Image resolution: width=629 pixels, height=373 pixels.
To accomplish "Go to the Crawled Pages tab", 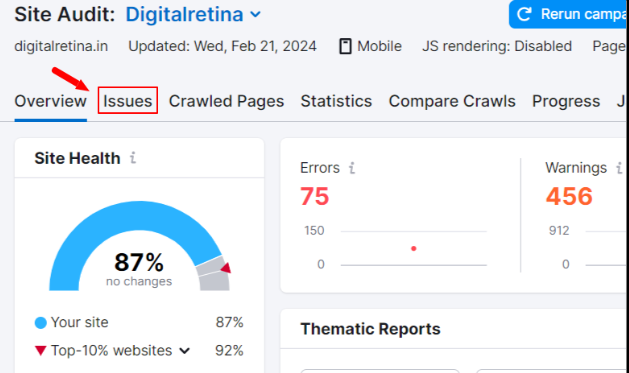I will 226,101.
